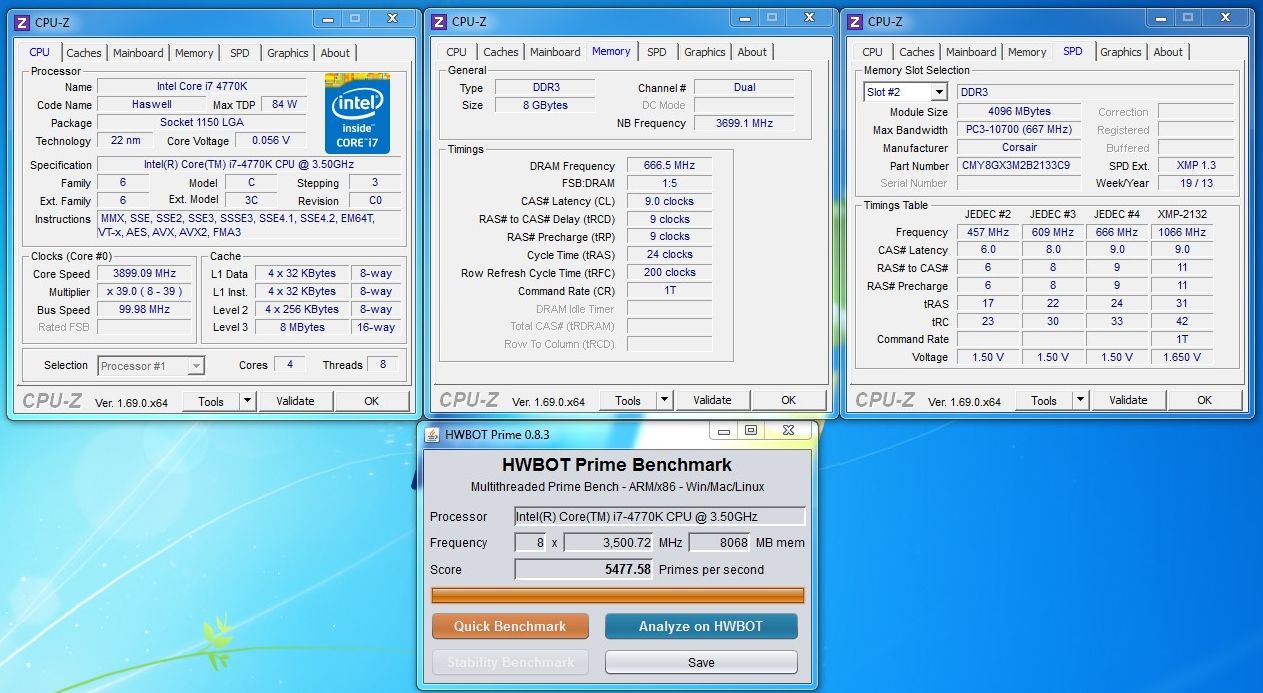The image size is (1263, 693).
Task: Click the 8068 MB mem field
Action: (x=719, y=543)
